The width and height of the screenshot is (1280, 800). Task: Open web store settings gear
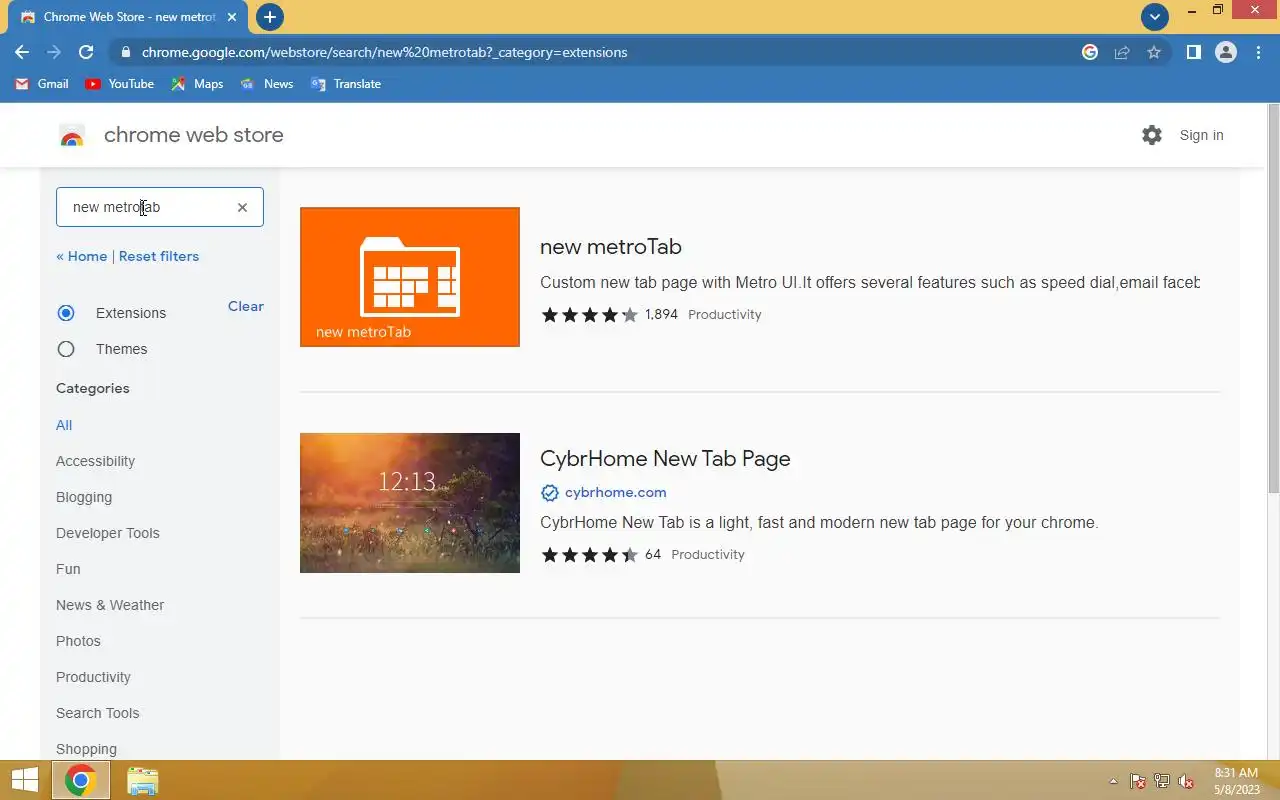pos(1152,135)
